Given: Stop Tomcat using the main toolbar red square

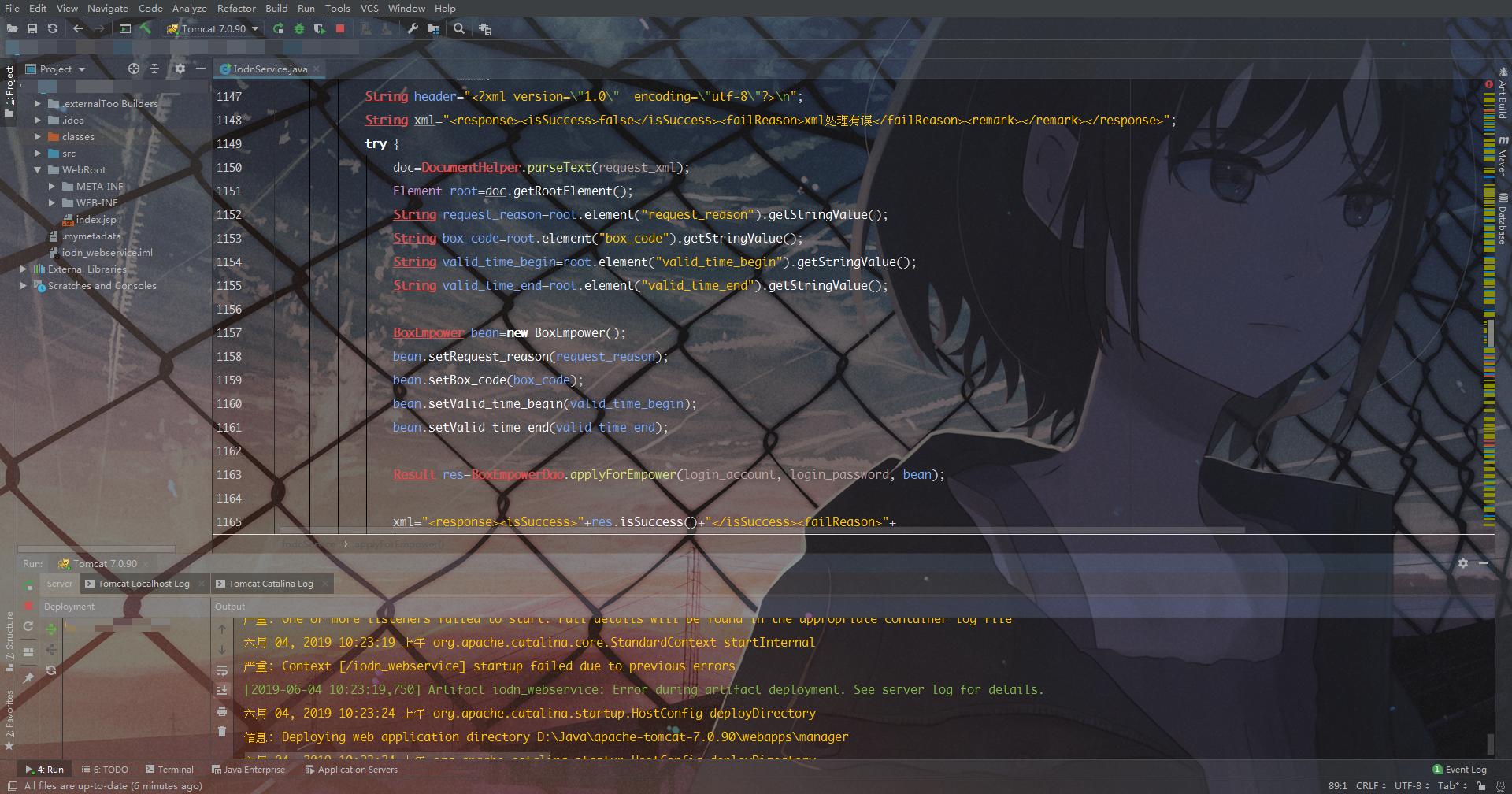Looking at the screenshot, I should point(340,28).
